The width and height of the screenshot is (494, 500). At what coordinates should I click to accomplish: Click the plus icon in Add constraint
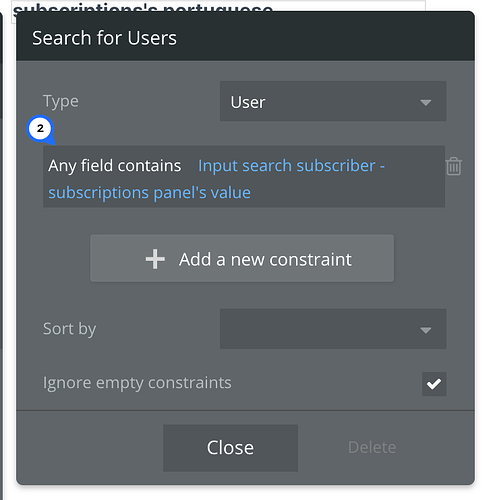[155, 259]
